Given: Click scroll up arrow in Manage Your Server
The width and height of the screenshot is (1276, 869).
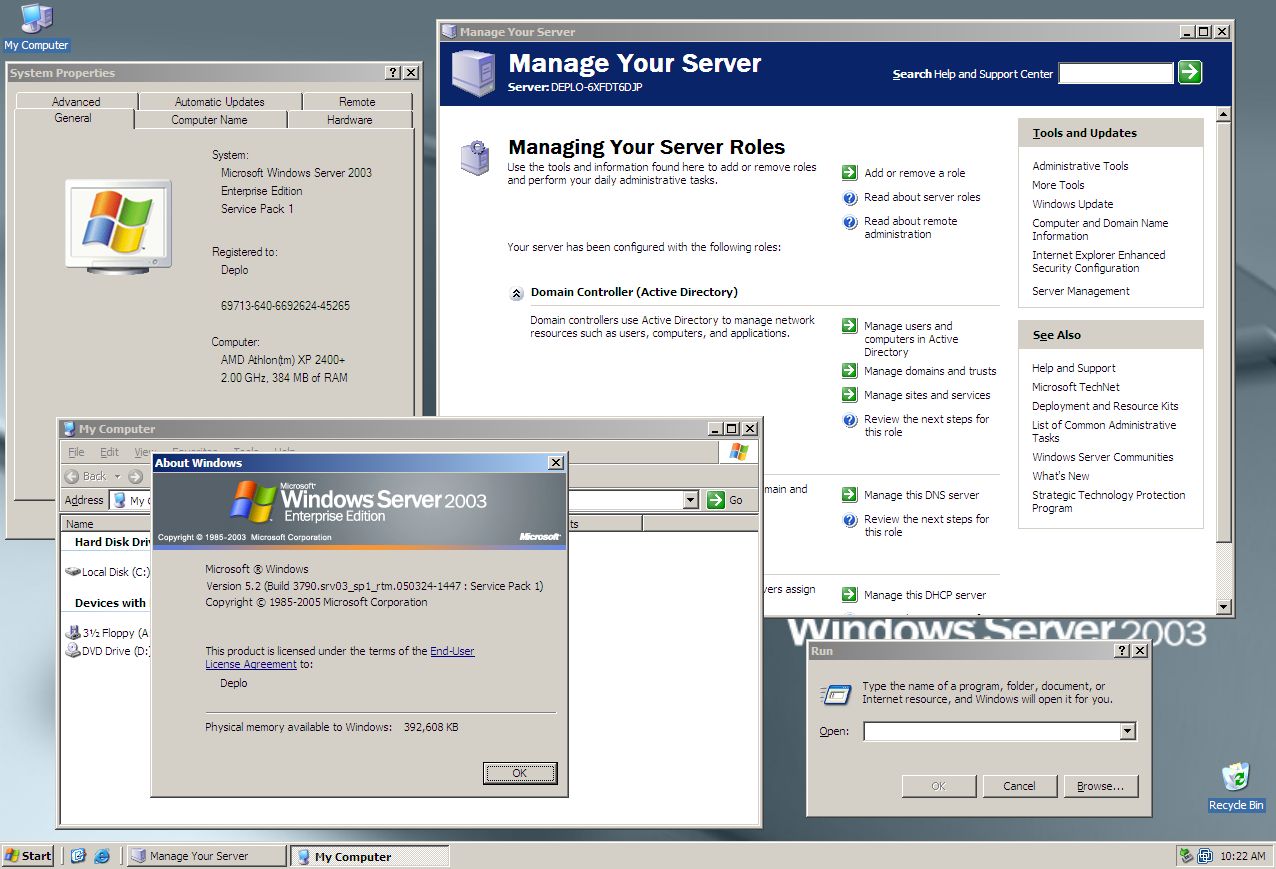Looking at the screenshot, I should (x=1223, y=114).
